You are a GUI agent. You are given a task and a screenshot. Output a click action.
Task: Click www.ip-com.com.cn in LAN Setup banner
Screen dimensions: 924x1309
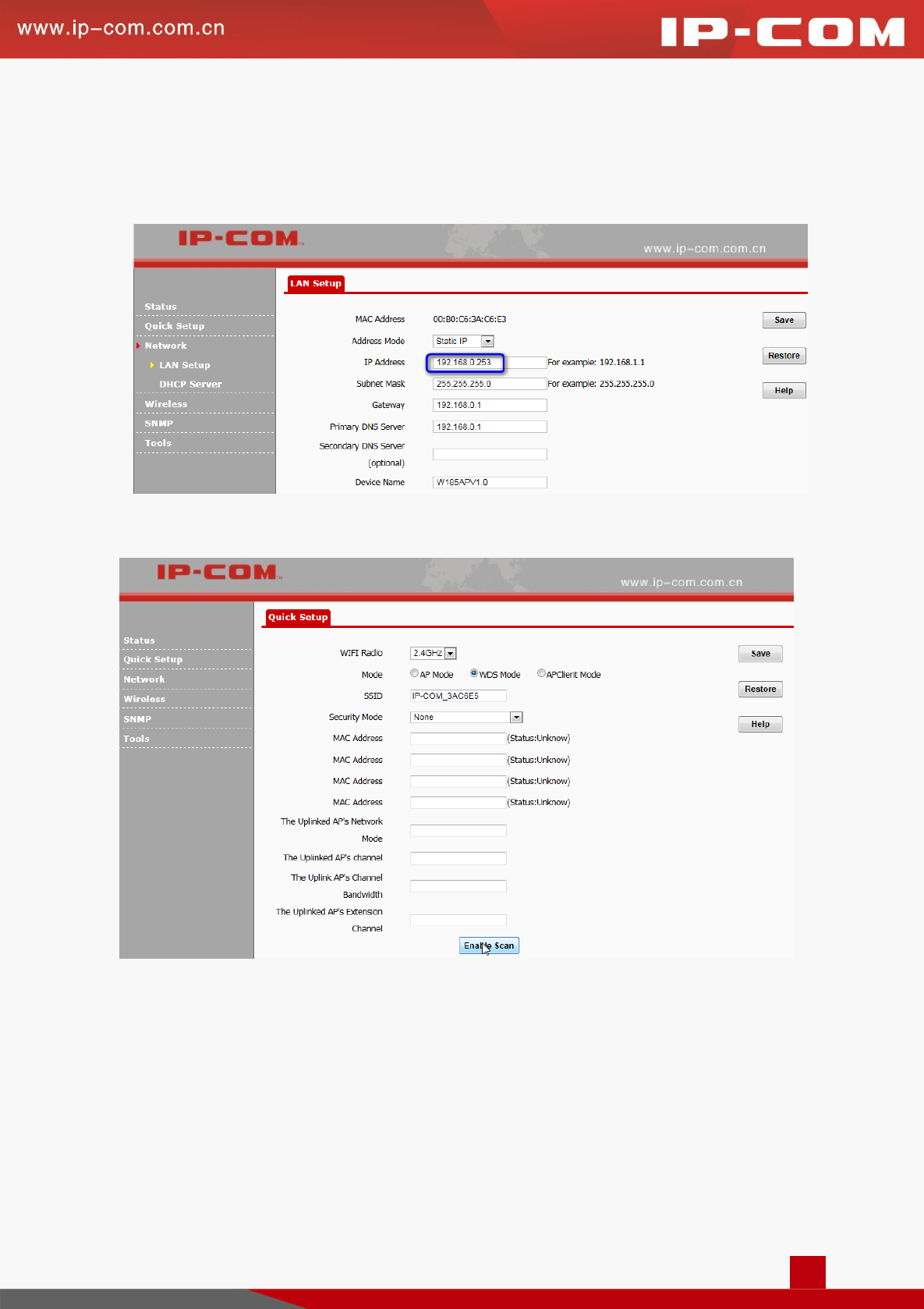pos(705,249)
